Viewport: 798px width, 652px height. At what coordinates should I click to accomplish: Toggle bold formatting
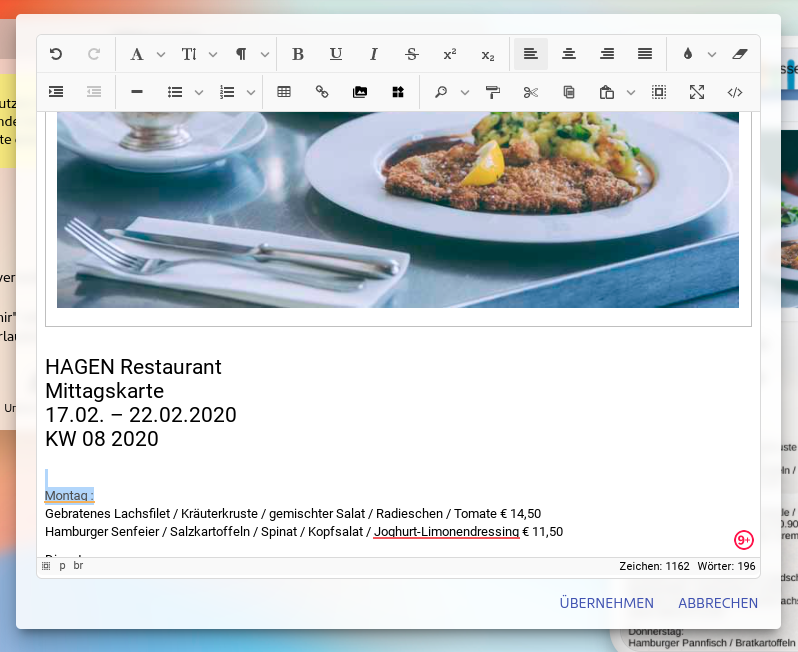[298, 54]
